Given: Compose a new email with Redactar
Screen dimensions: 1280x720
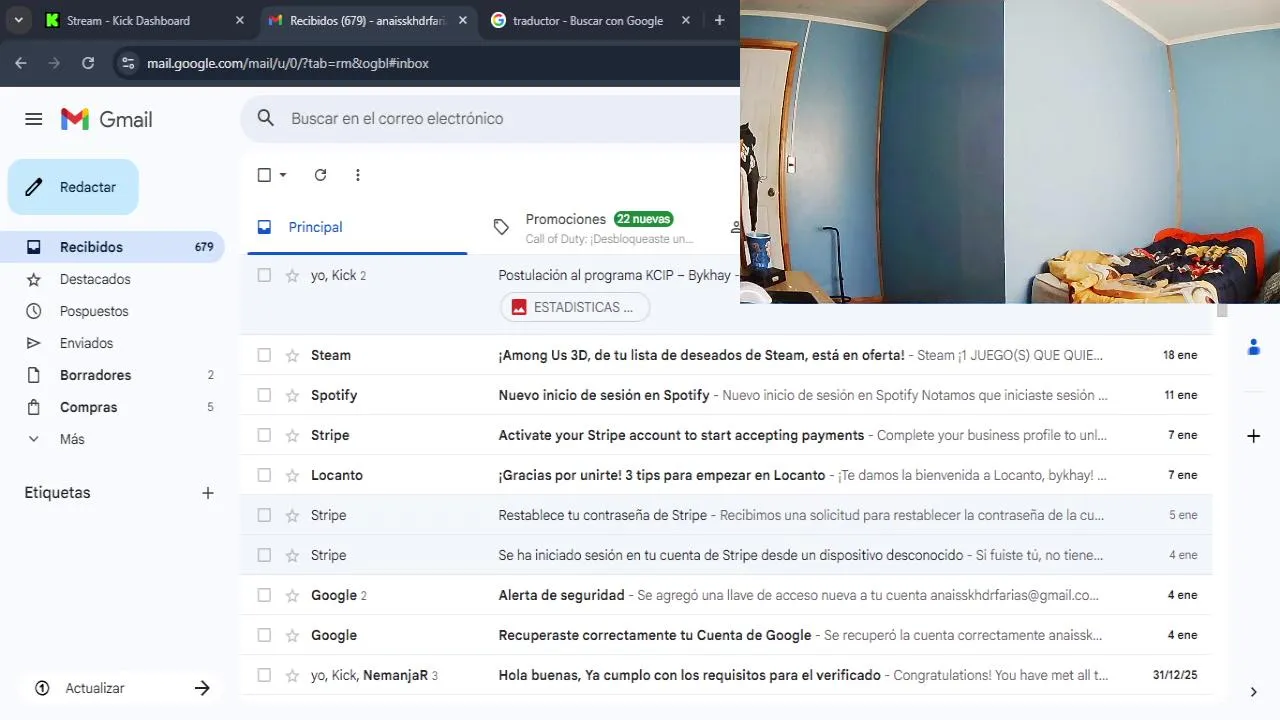Looking at the screenshot, I should [x=73, y=187].
